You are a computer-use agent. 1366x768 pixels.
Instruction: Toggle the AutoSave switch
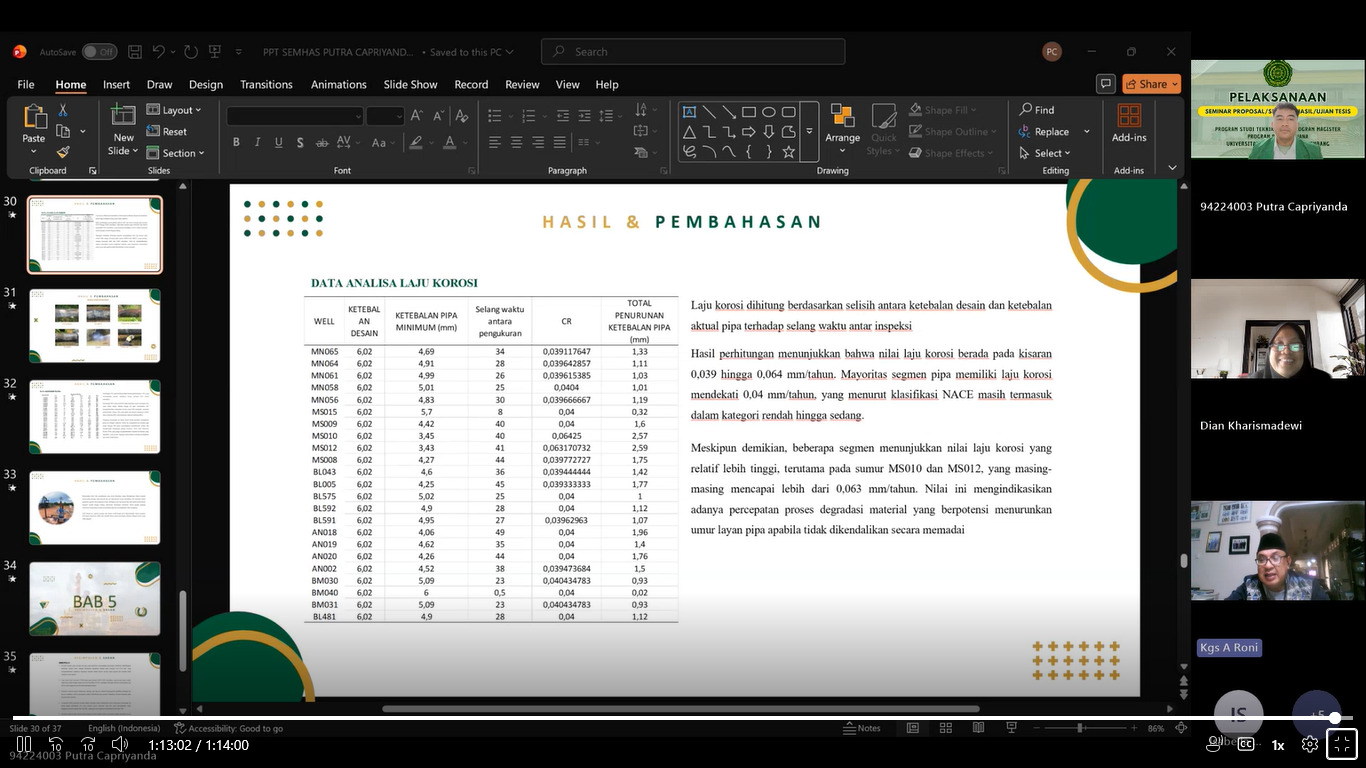click(99, 52)
